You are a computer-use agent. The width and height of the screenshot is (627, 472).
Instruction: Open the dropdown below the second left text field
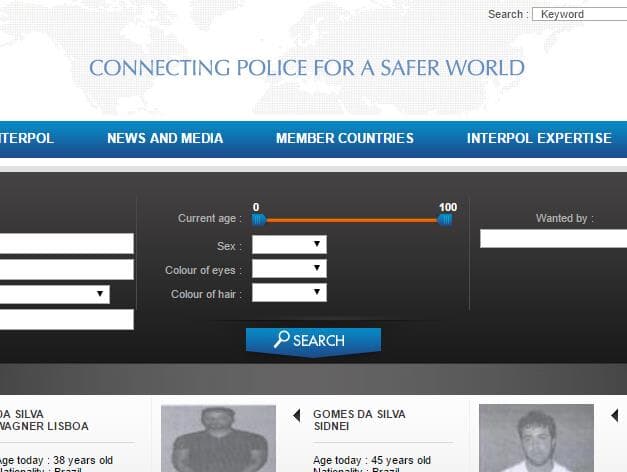point(55,294)
